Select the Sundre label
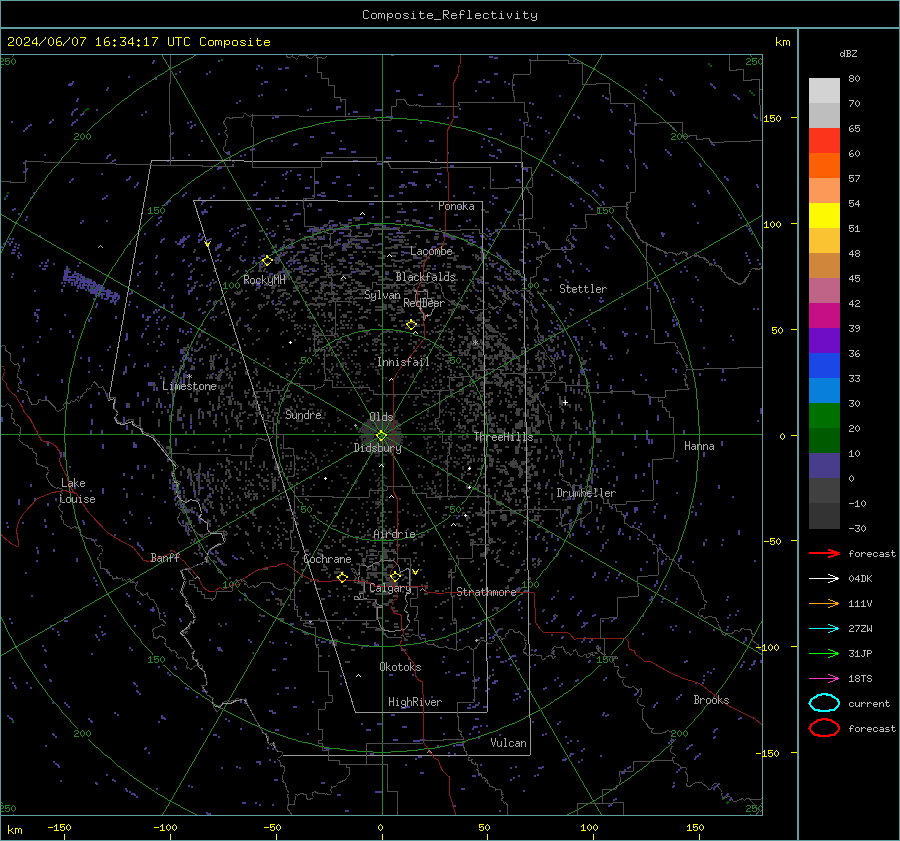The image size is (900, 841). pos(303,415)
